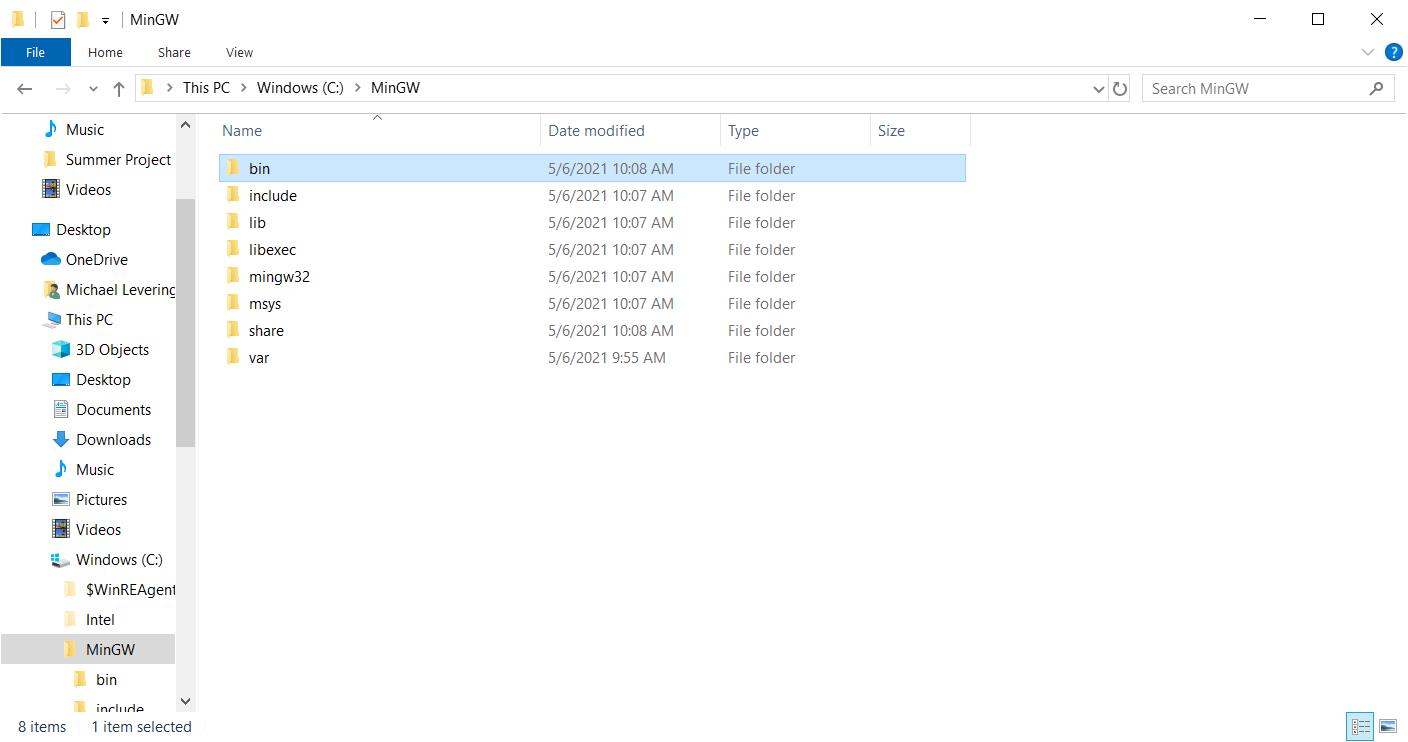Expand the ribbon with the chevron
This screenshot has width=1408, height=742.
pyautogui.click(x=1368, y=52)
